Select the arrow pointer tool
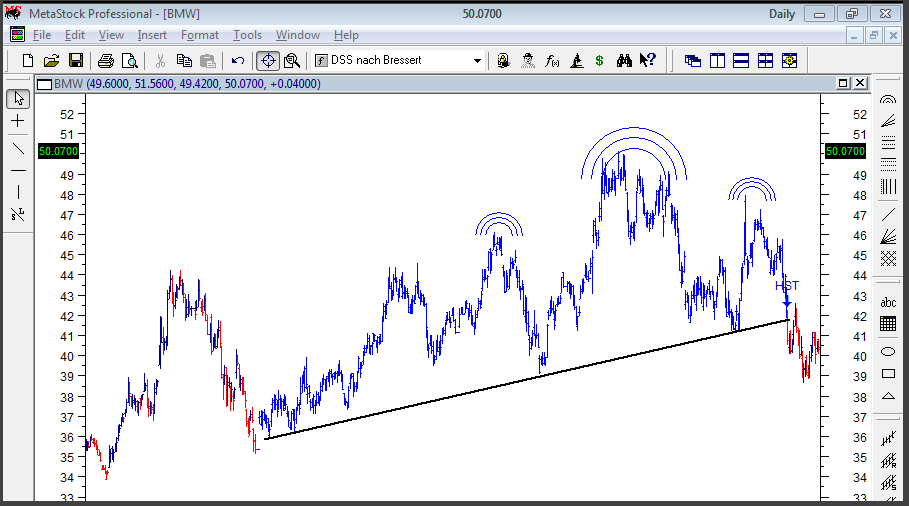The height and width of the screenshot is (506, 909). [18, 99]
